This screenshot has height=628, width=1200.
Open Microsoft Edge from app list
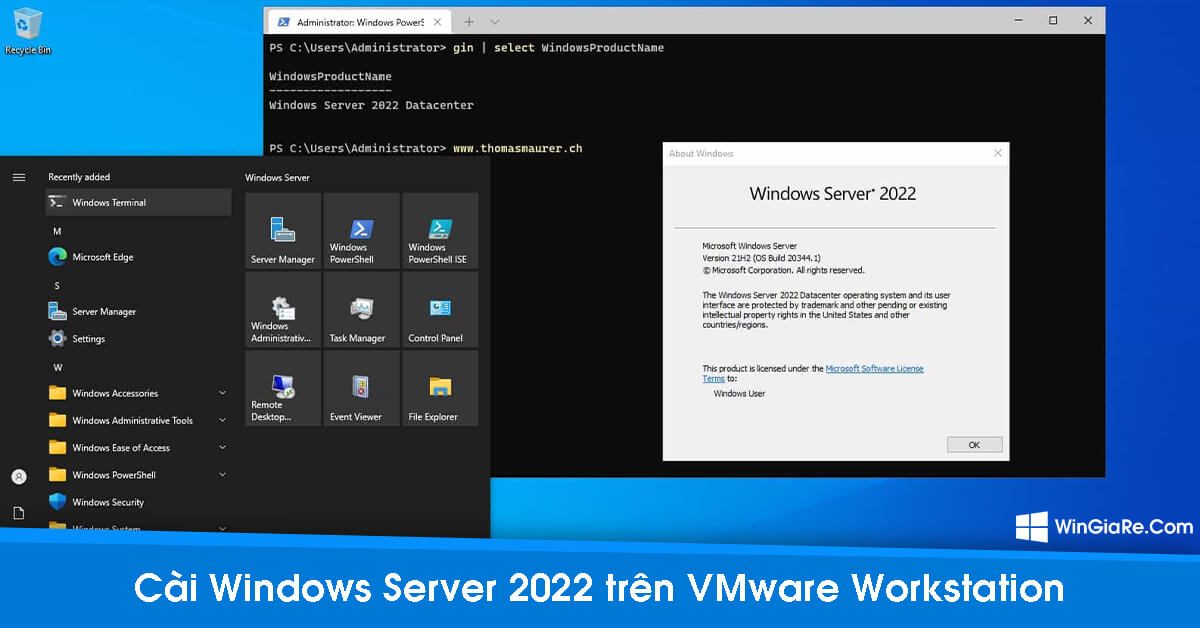tap(138, 257)
